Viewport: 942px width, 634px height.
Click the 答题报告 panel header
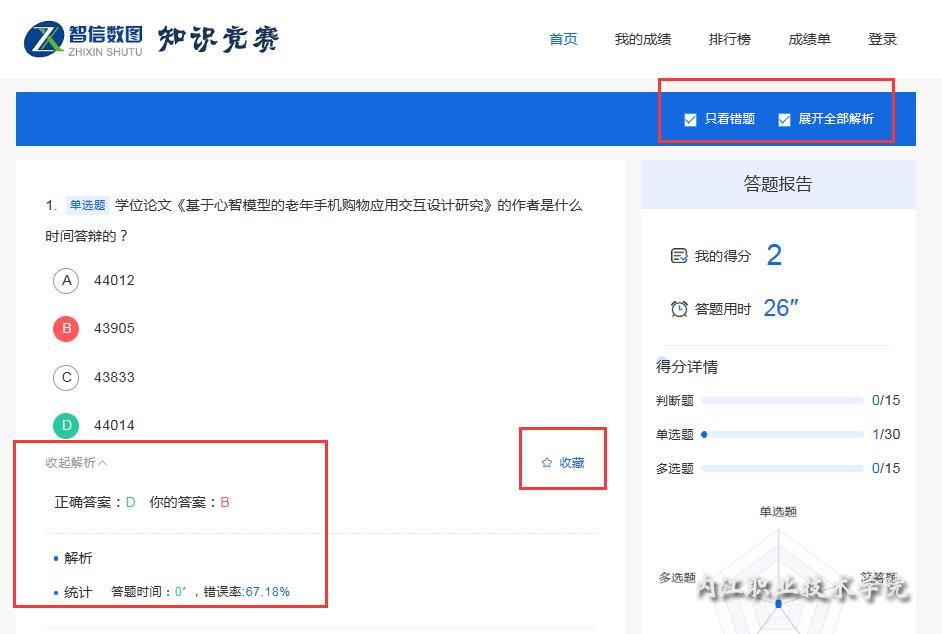[778, 184]
